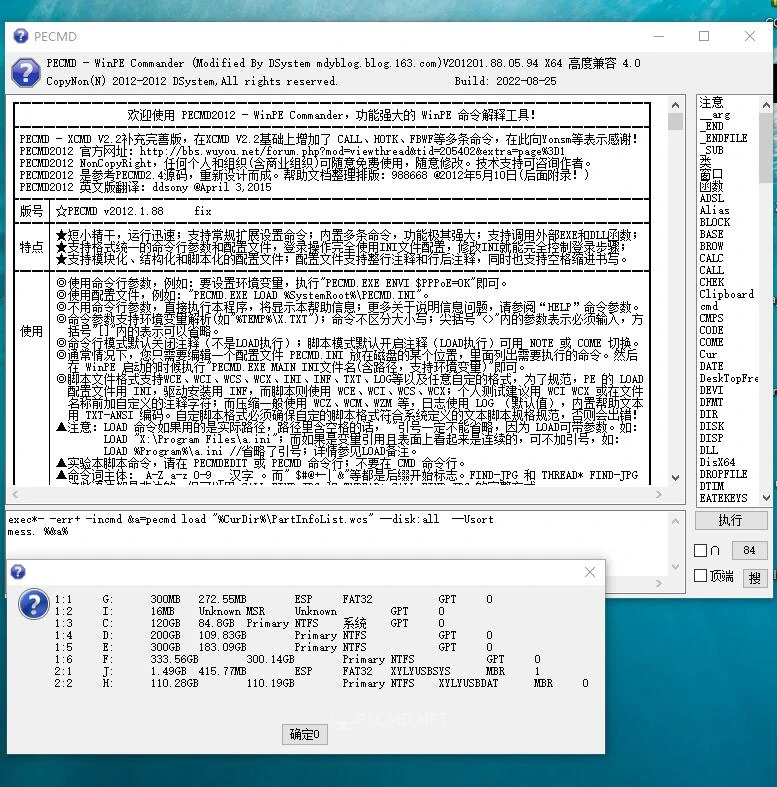Select DISK in the command list
Viewport: 777px width, 787px height.
(712, 427)
